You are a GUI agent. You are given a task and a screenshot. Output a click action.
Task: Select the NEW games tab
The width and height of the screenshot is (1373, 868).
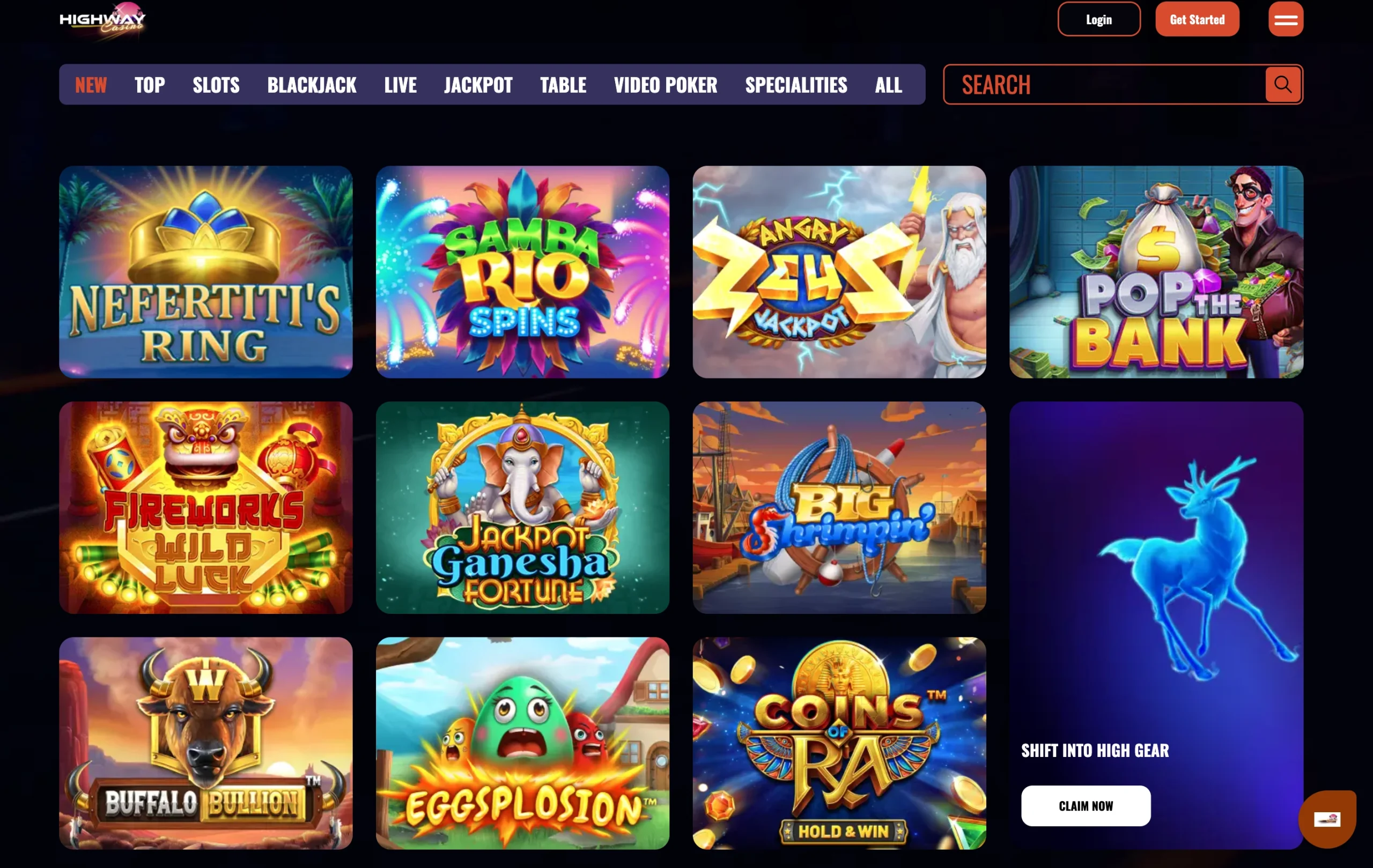pos(91,85)
